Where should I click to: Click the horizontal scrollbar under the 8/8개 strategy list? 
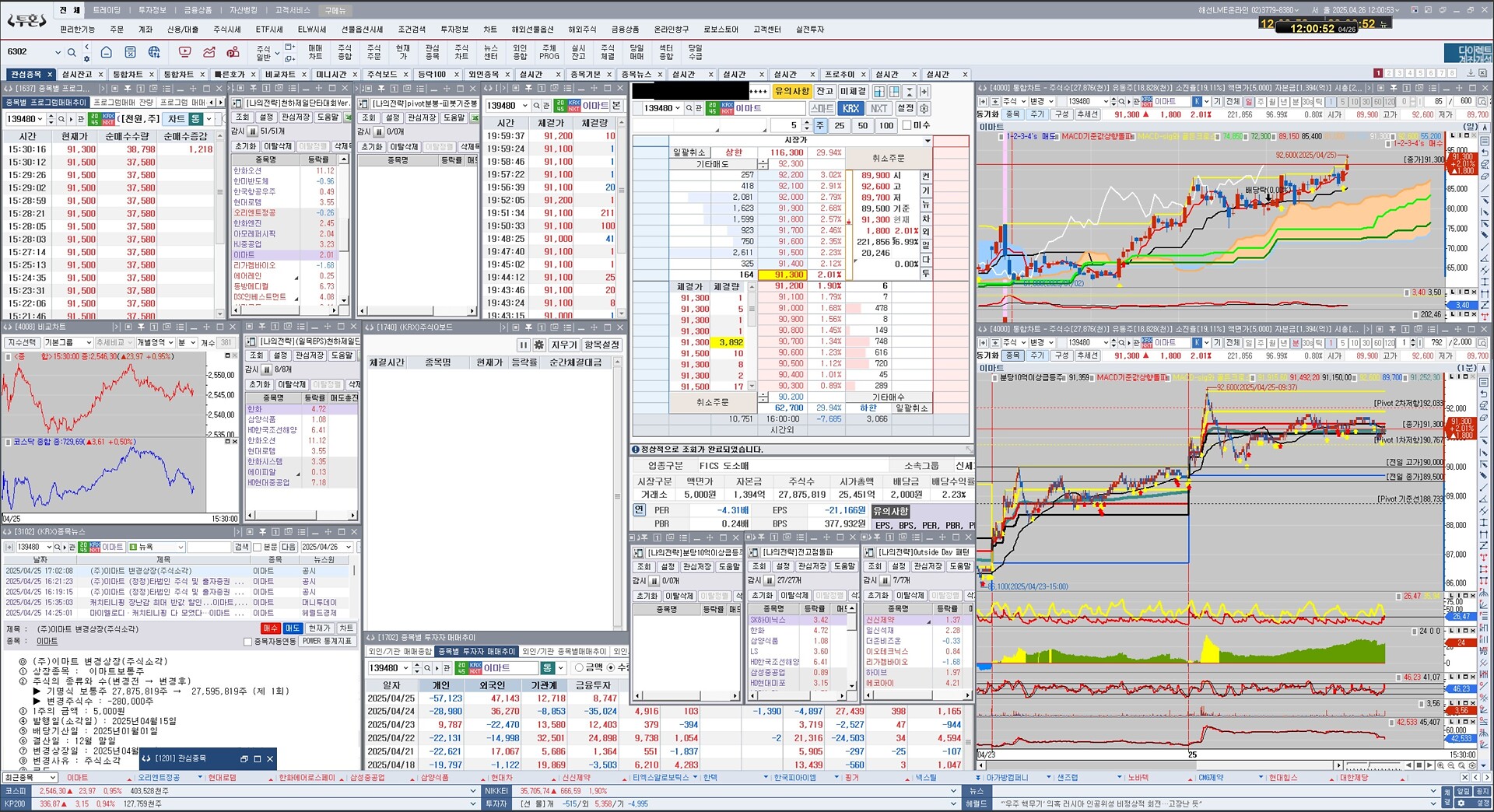click(x=301, y=515)
